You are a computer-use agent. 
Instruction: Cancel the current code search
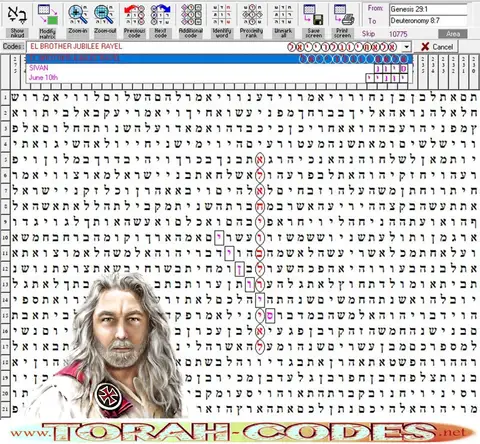[437, 47]
